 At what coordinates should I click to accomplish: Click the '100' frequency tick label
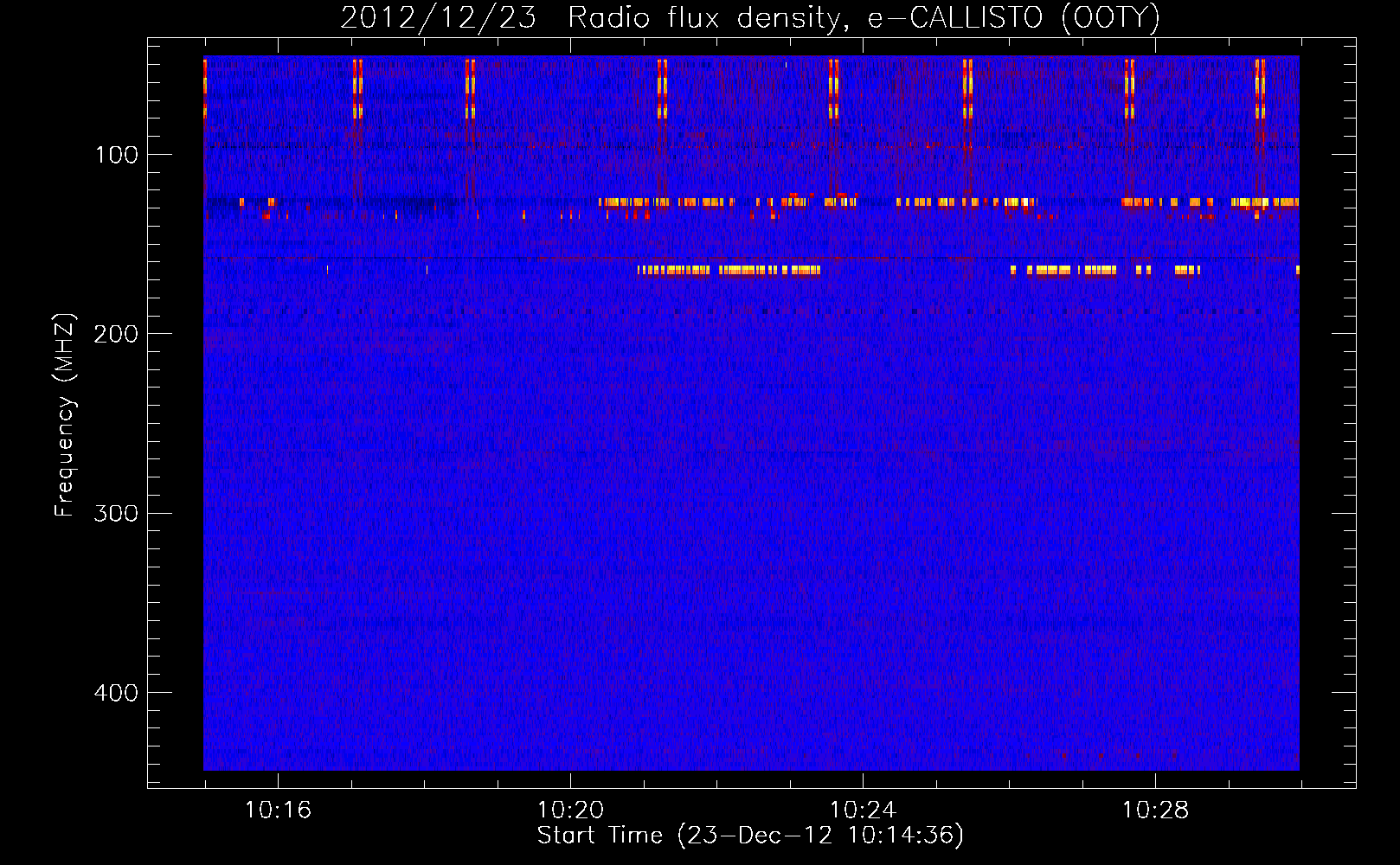(x=117, y=155)
